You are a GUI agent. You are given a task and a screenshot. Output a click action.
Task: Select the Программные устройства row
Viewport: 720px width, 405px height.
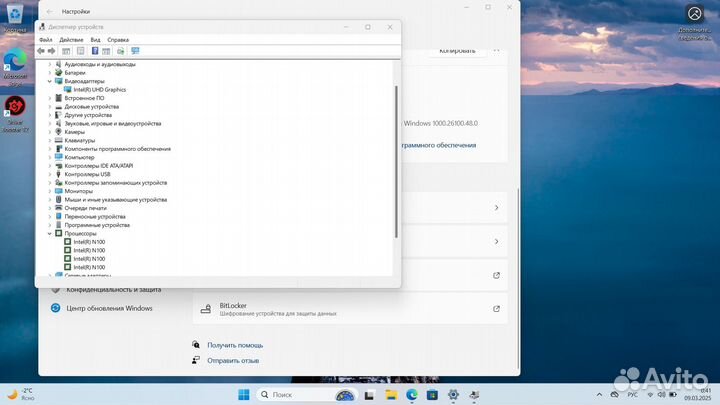pos(97,225)
